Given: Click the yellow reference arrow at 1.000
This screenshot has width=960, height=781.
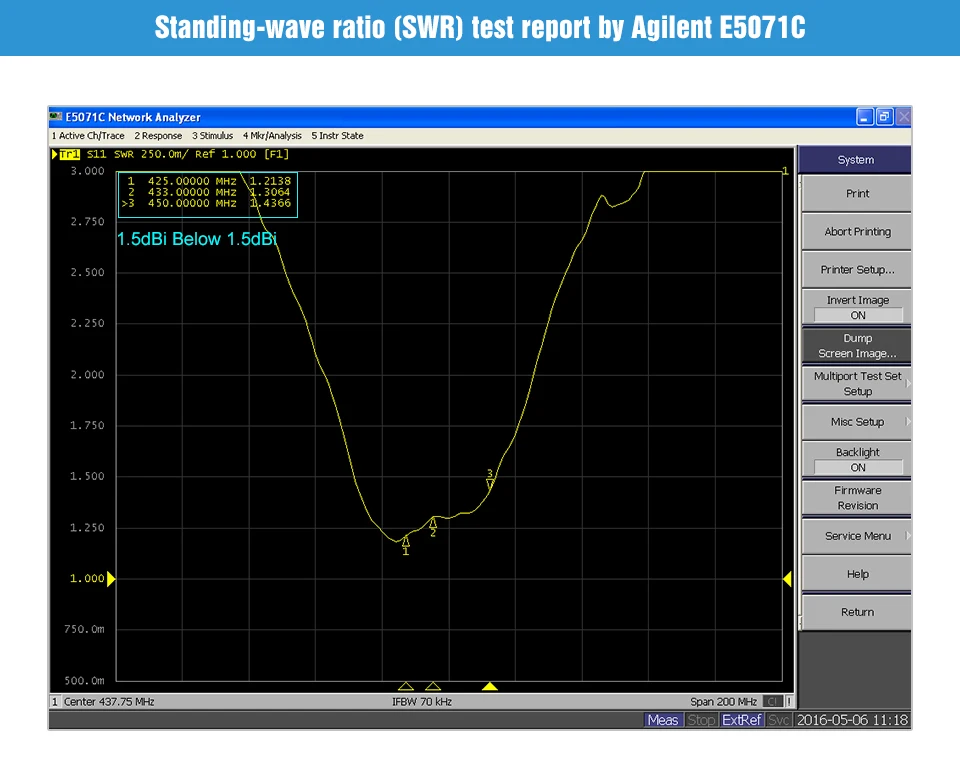Looking at the screenshot, I should coord(111,578).
